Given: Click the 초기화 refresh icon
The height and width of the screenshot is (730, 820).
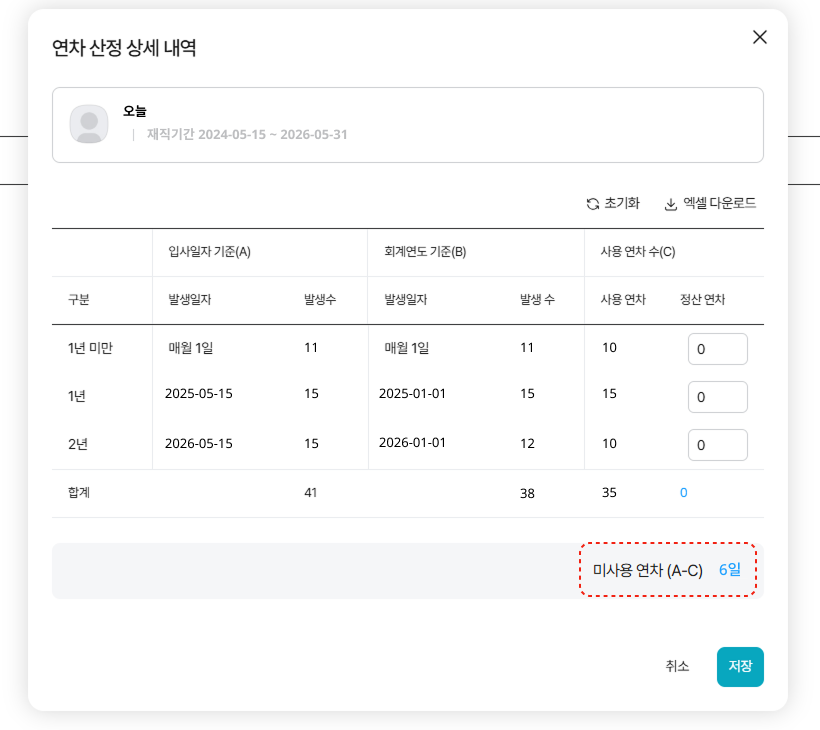Looking at the screenshot, I should pyautogui.click(x=593, y=204).
